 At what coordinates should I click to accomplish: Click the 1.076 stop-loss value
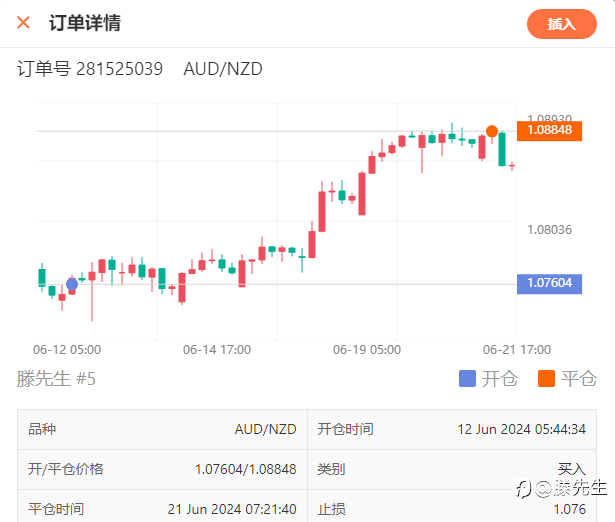(570, 509)
